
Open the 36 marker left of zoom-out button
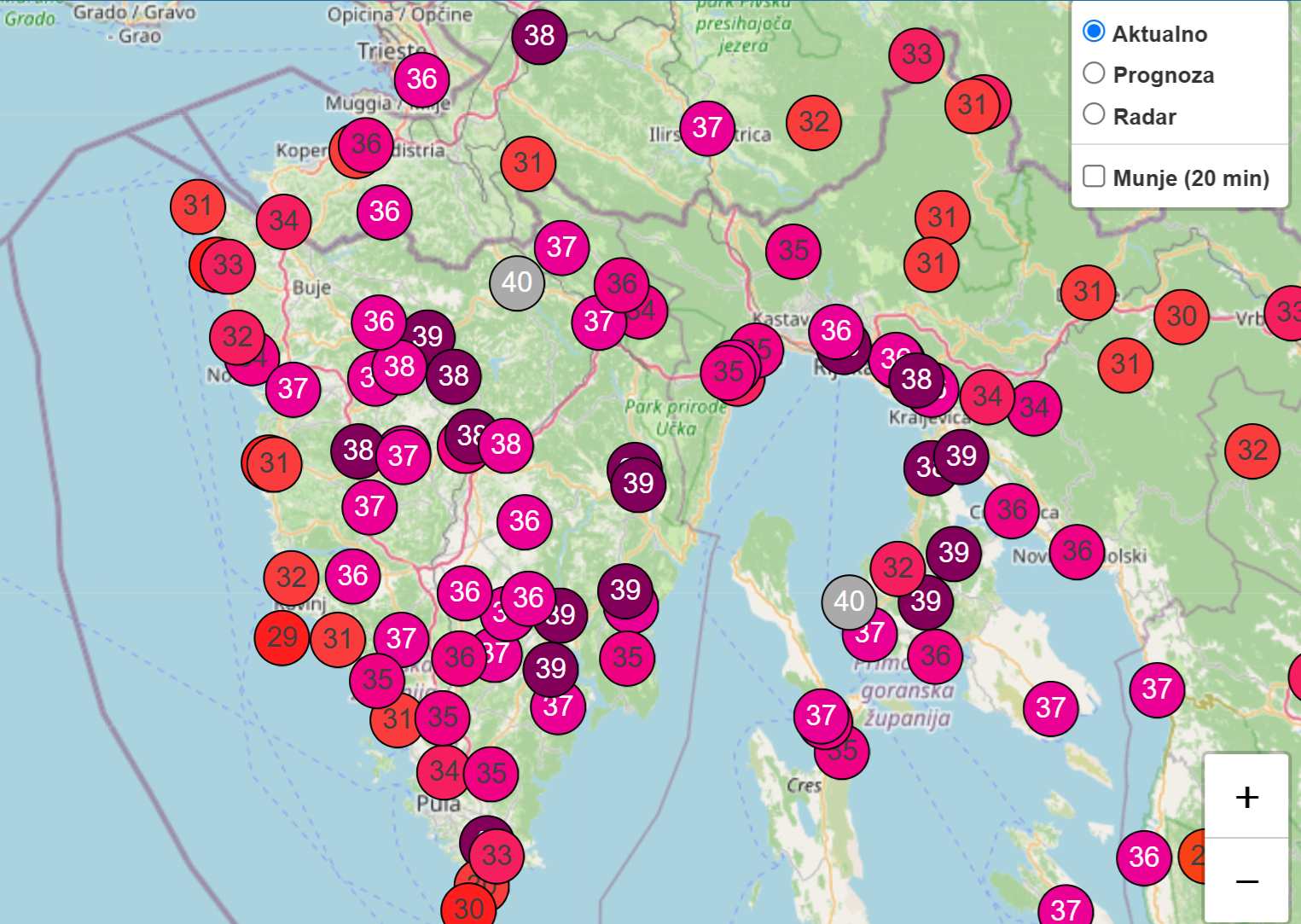tap(1143, 857)
